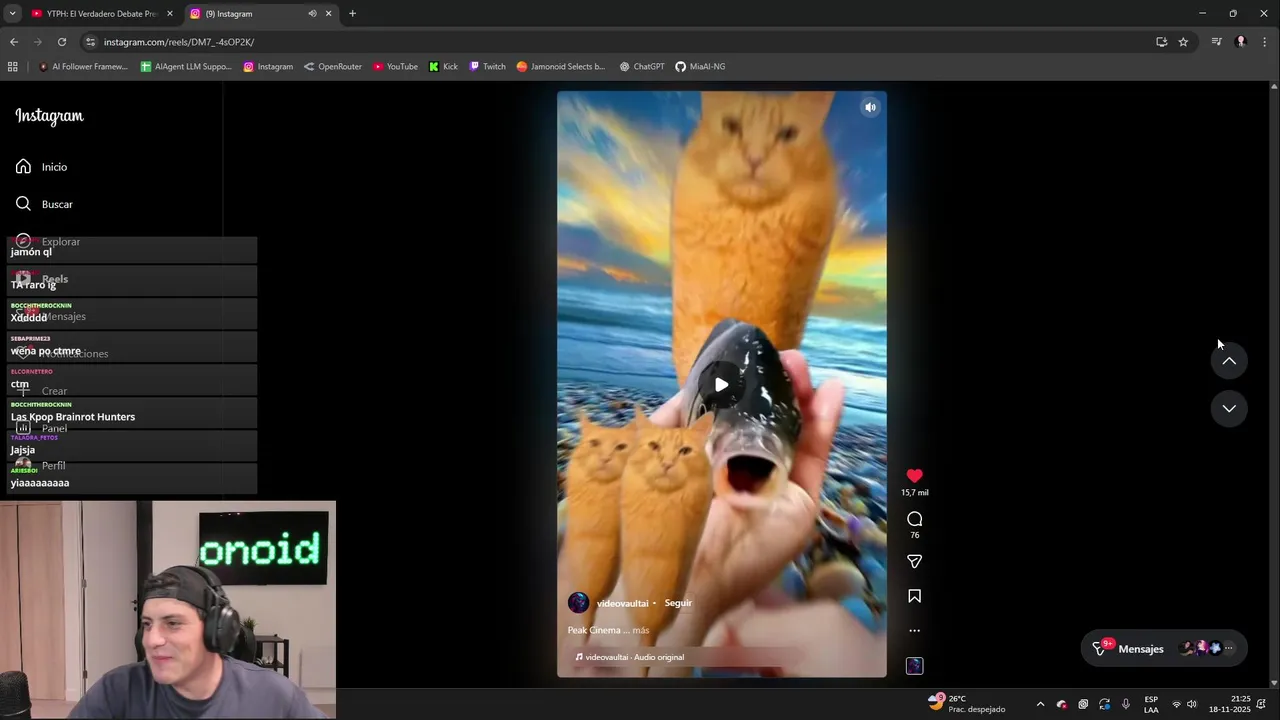
Task: Expand the caption with 'más'
Action: tap(641, 630)
